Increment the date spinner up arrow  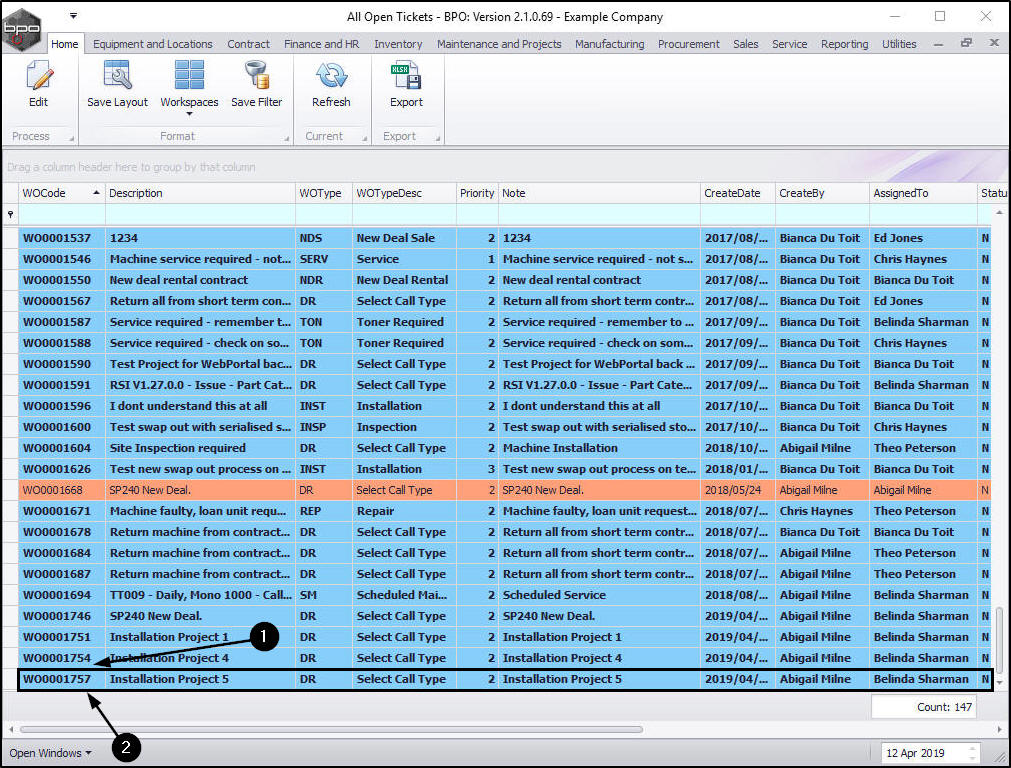click(972, 748)
